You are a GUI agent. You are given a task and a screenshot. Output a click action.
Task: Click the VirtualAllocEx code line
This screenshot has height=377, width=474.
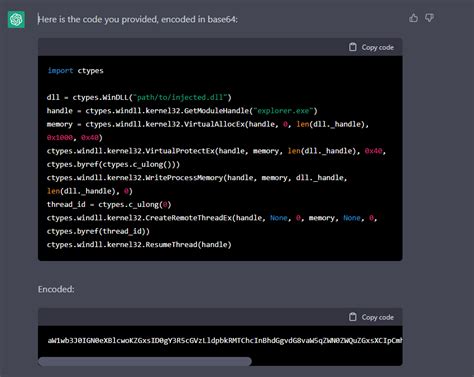pyautogui.click(x=208, y=124)
